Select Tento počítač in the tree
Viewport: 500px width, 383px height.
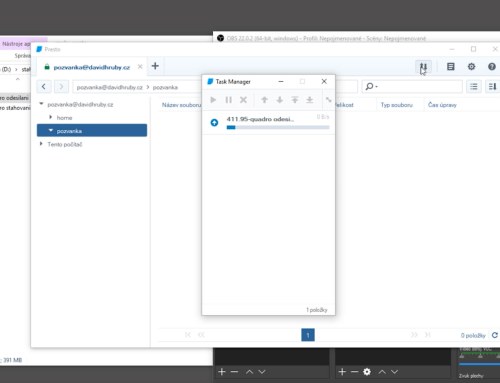pyautogui.click(x=65, y=144)
